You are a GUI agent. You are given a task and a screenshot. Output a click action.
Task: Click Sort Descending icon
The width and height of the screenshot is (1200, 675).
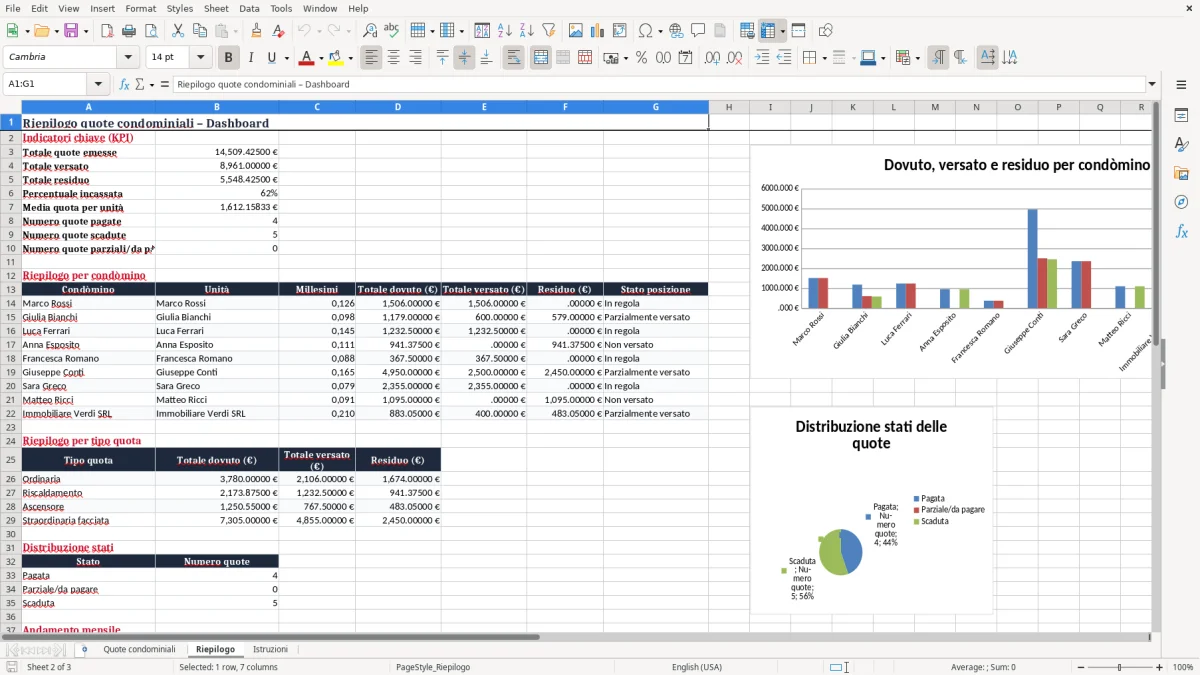[527, 31]
